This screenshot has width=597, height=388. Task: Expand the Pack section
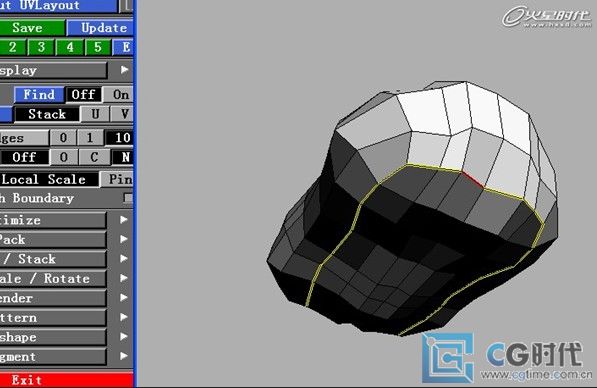click(x=53, y=240)
